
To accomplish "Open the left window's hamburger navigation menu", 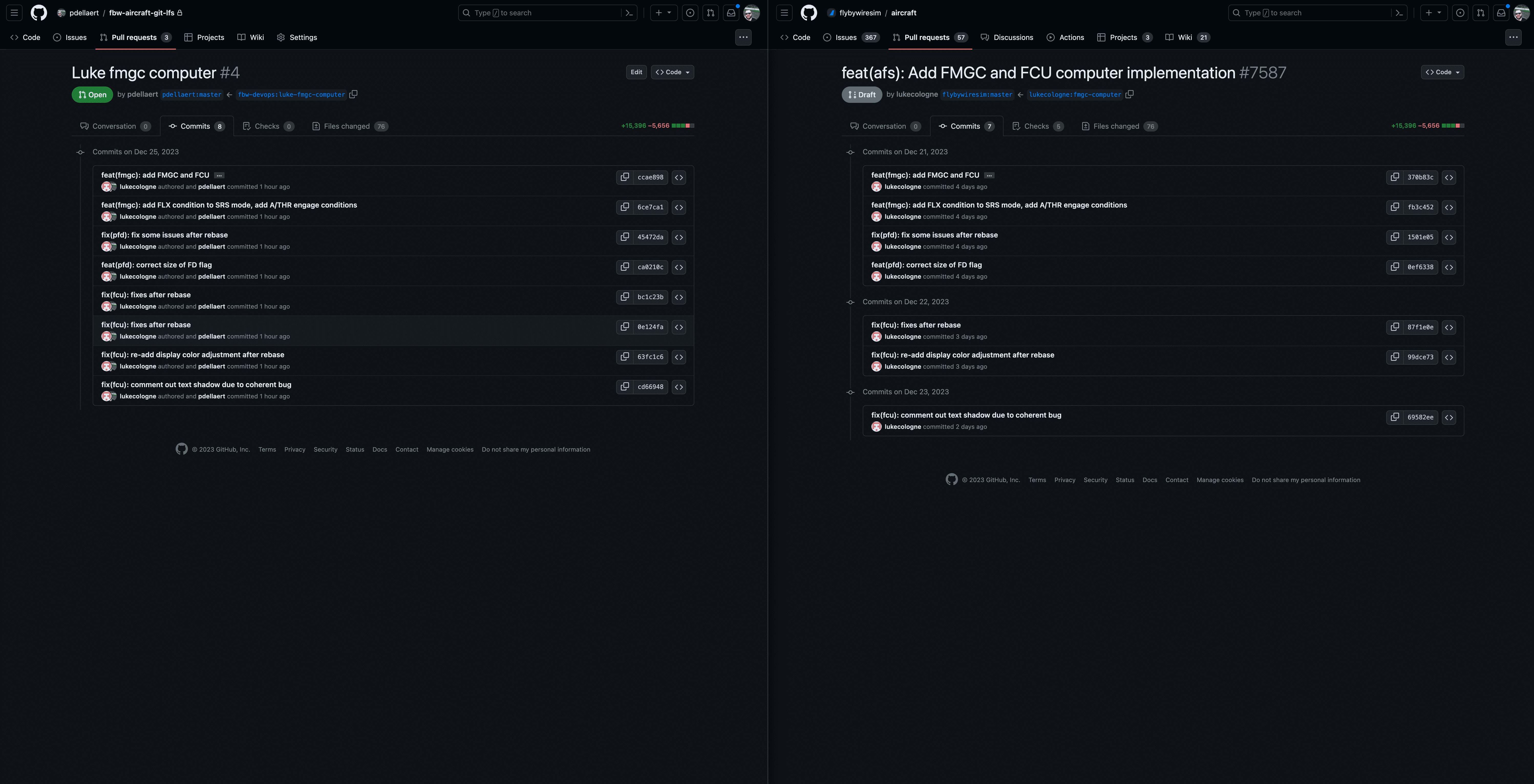I will [14, 13].
